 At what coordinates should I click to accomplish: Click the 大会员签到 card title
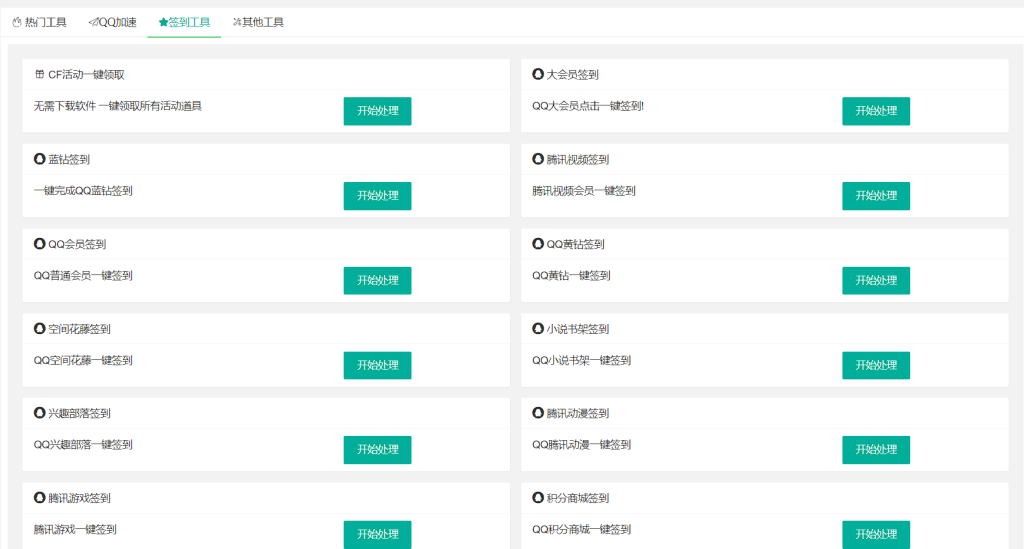click(573, 74)
